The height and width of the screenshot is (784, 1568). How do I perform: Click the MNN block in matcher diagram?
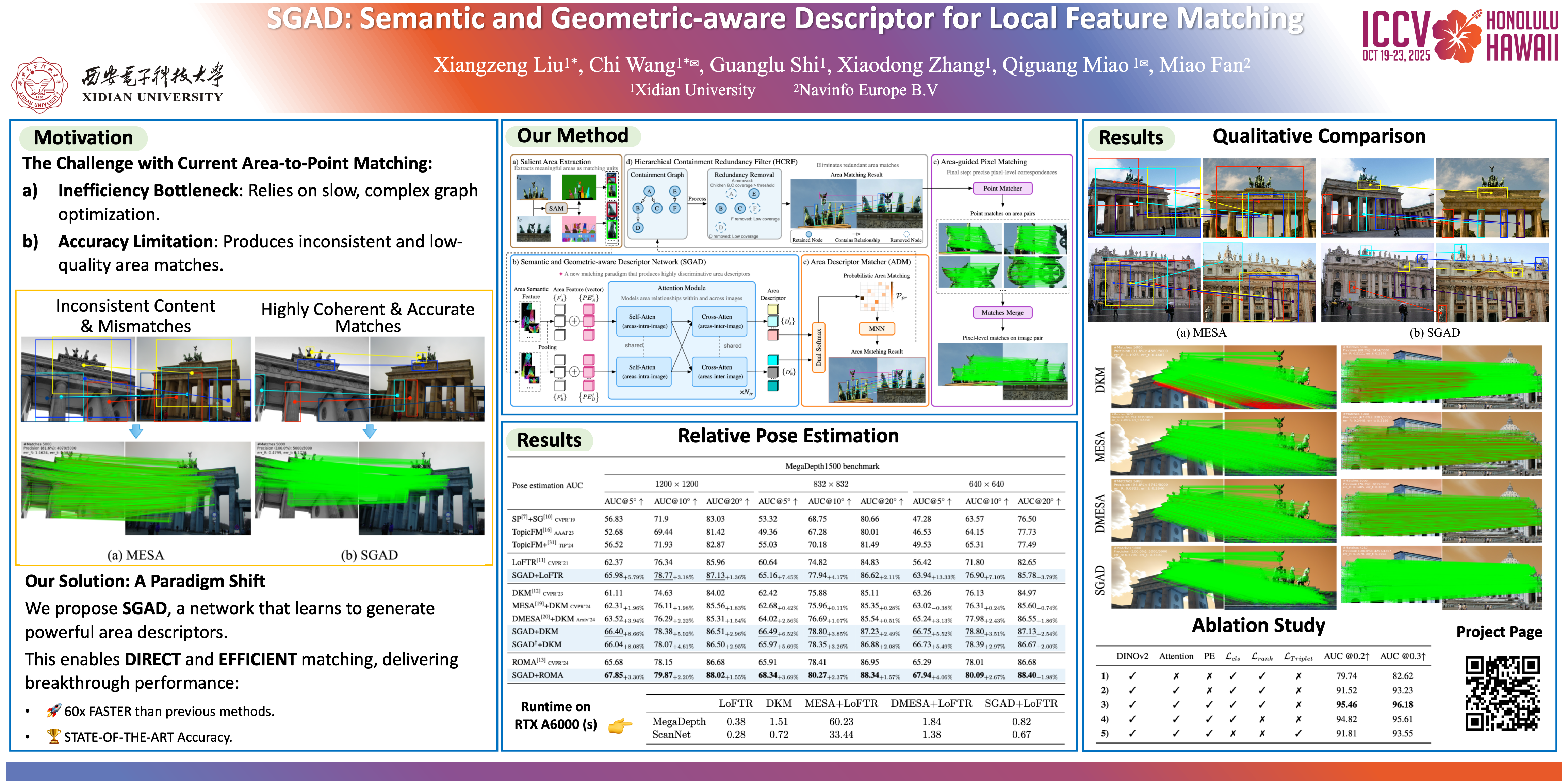click(877, 329)
